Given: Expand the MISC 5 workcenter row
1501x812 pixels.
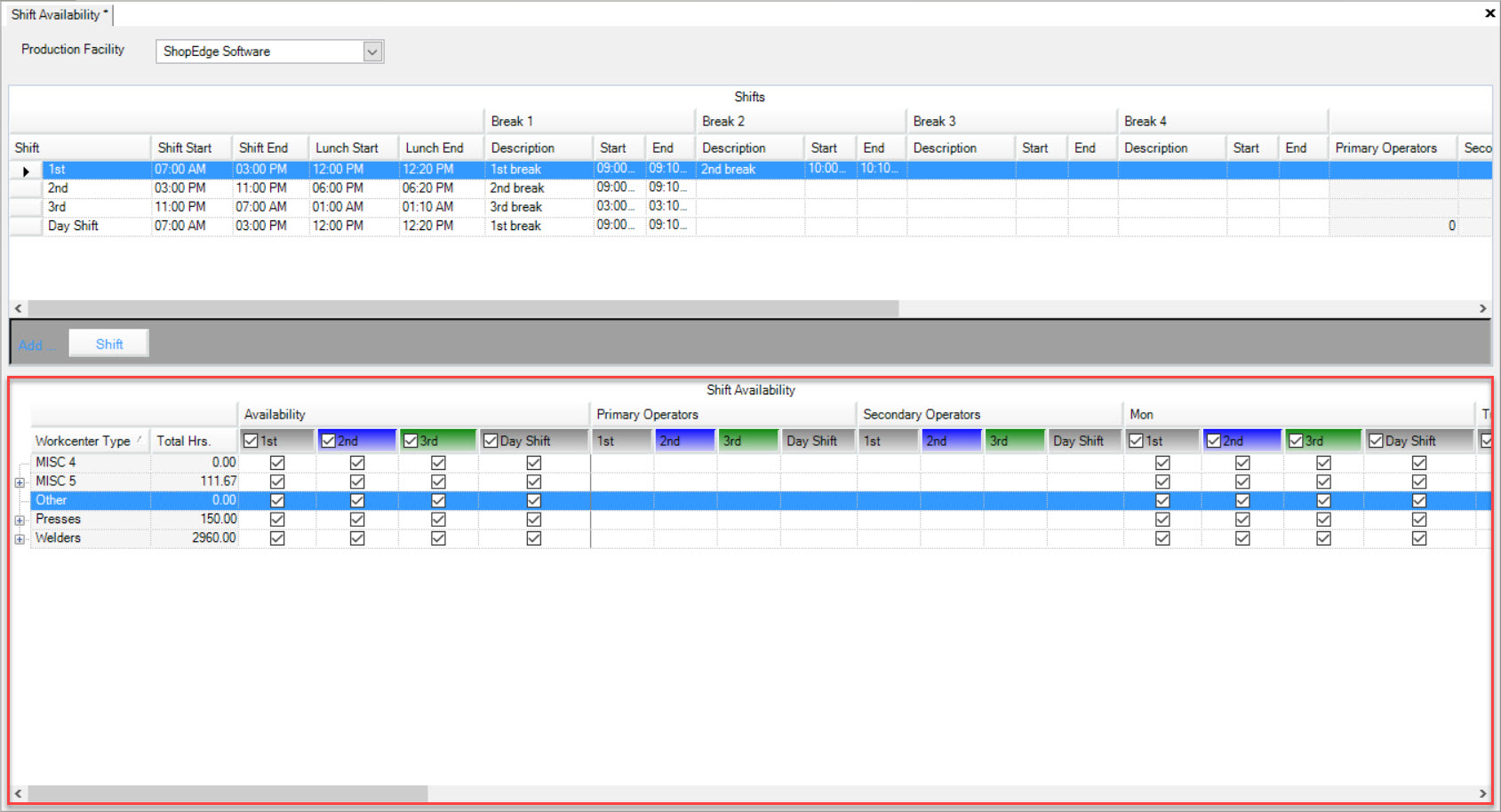Looking at the screenshot, I should tap(20, 482).
